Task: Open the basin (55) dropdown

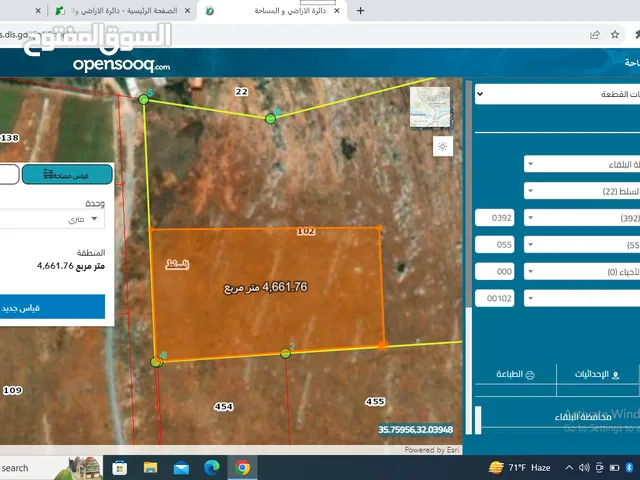Action: (582, 245)
